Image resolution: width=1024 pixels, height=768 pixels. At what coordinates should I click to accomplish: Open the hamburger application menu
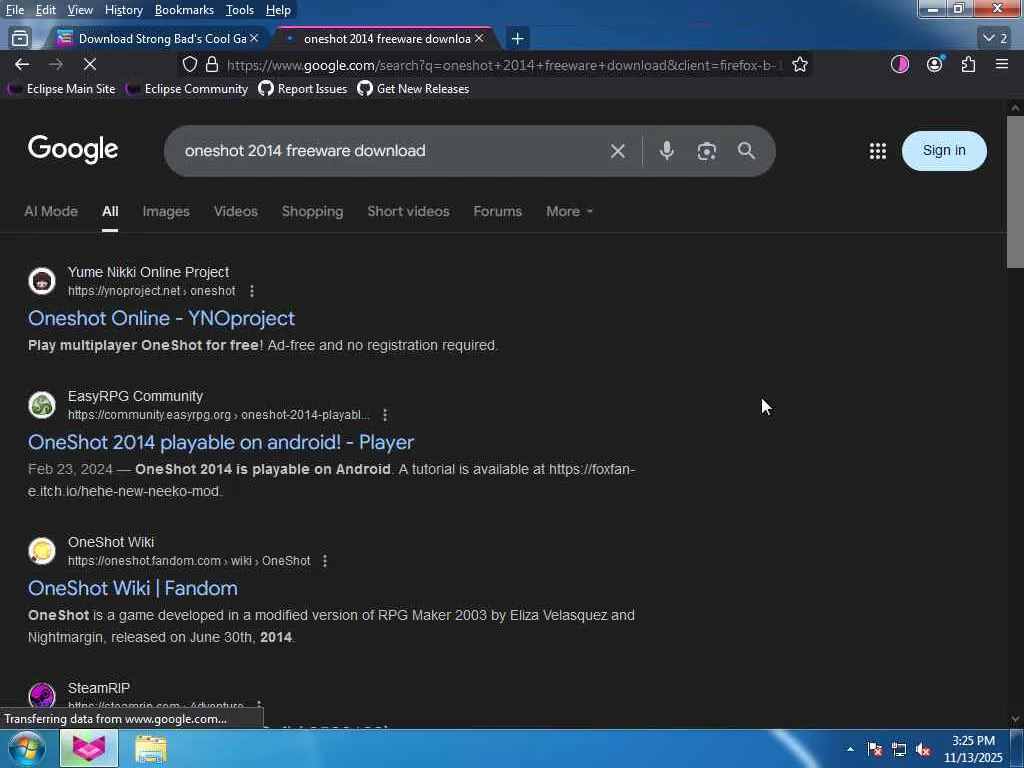point(1002,64)
